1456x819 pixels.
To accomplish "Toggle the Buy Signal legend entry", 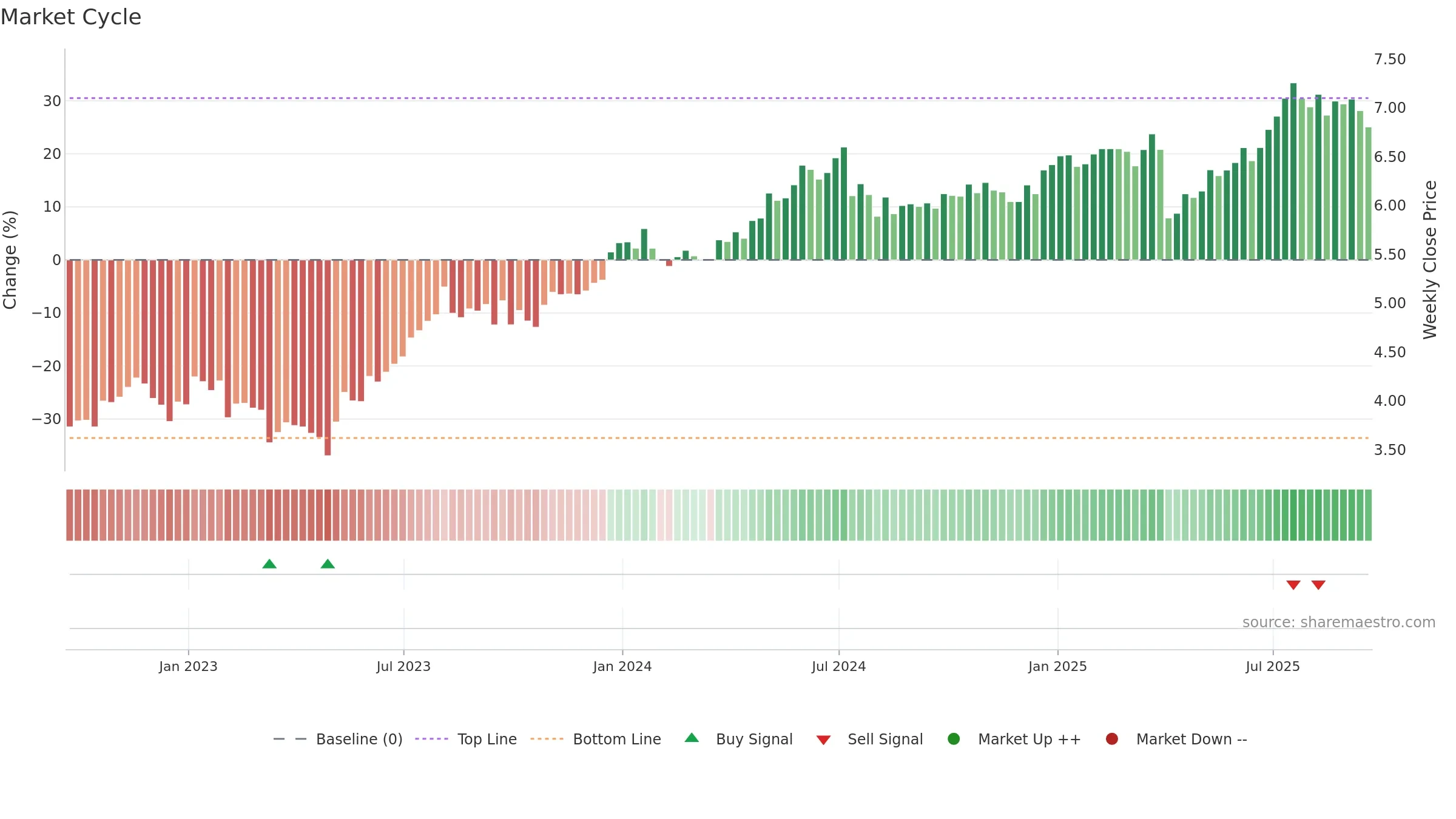I will point(738,739).
